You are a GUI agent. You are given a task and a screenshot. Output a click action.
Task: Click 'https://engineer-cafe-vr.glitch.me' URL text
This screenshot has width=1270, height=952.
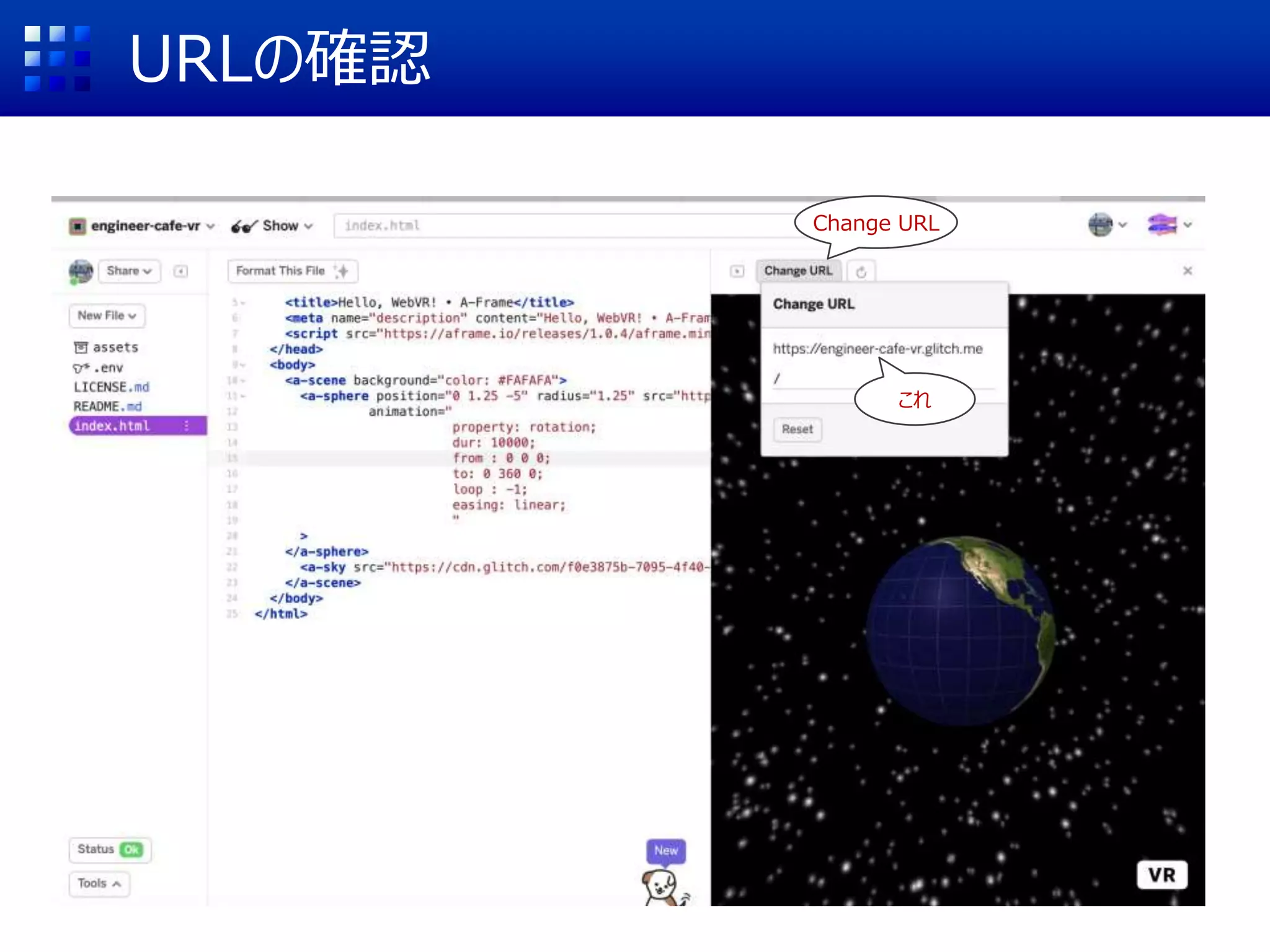tap(877, 349)
